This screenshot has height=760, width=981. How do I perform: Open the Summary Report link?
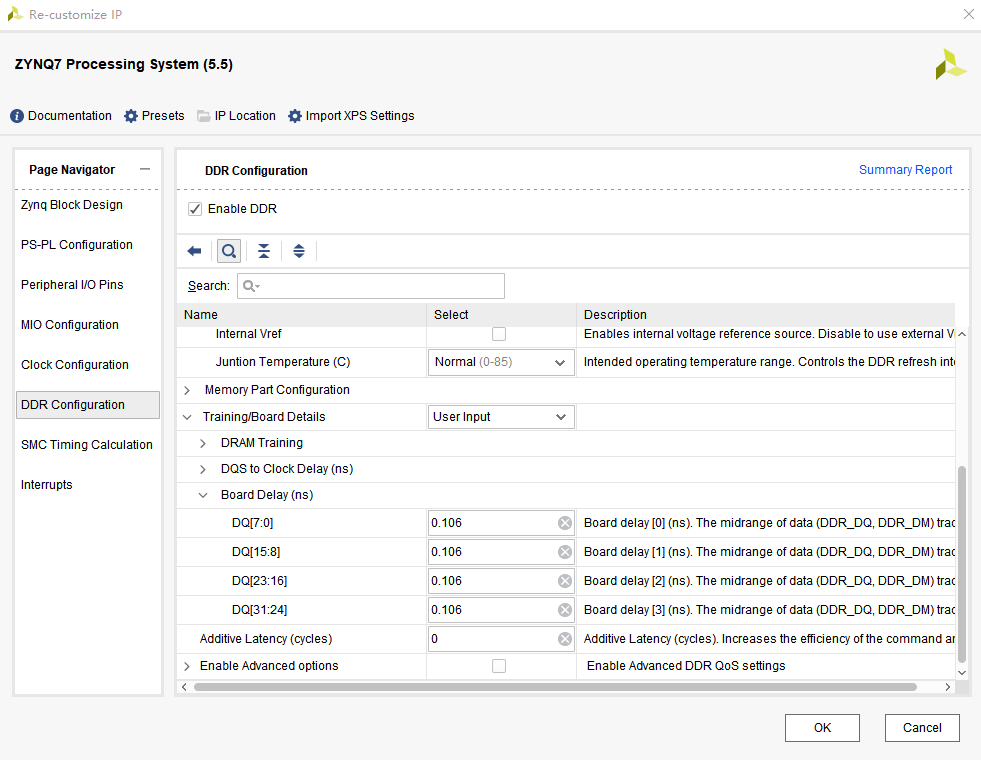pos(905,170)
